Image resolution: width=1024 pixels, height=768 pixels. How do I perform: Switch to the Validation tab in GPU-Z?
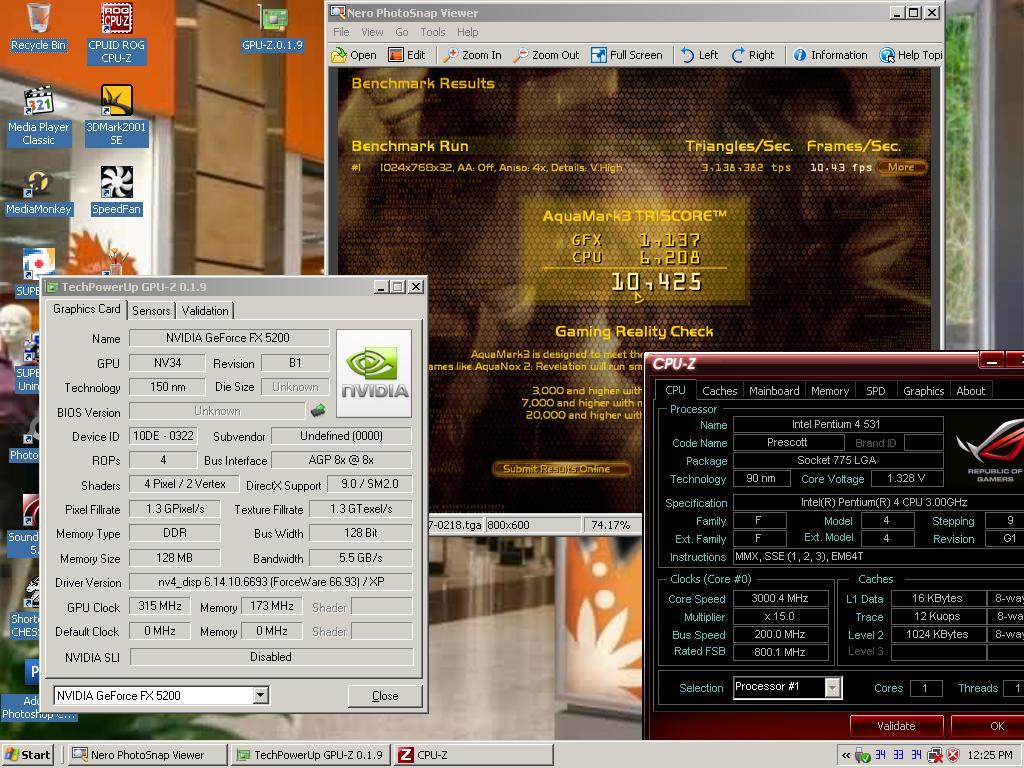click(x=205, y=311)
